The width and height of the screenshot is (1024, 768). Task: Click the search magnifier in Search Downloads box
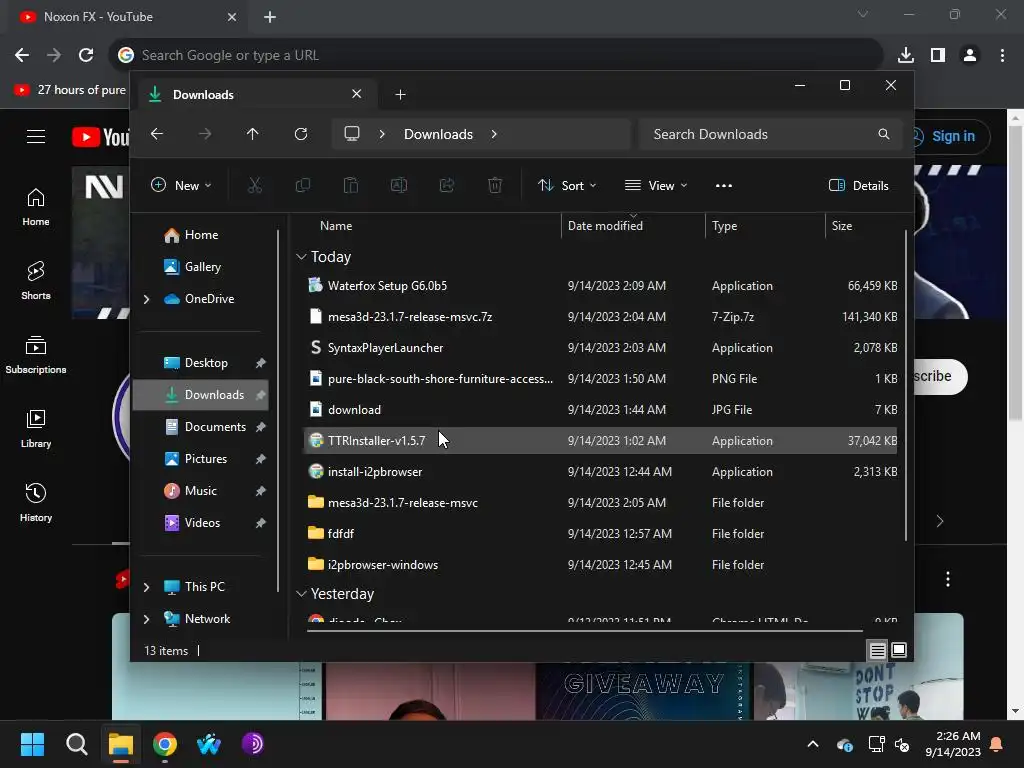pos(884,134)
